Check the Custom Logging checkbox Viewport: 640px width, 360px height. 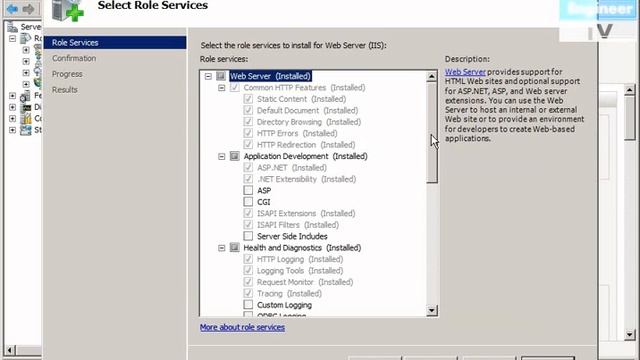point(248,304)
